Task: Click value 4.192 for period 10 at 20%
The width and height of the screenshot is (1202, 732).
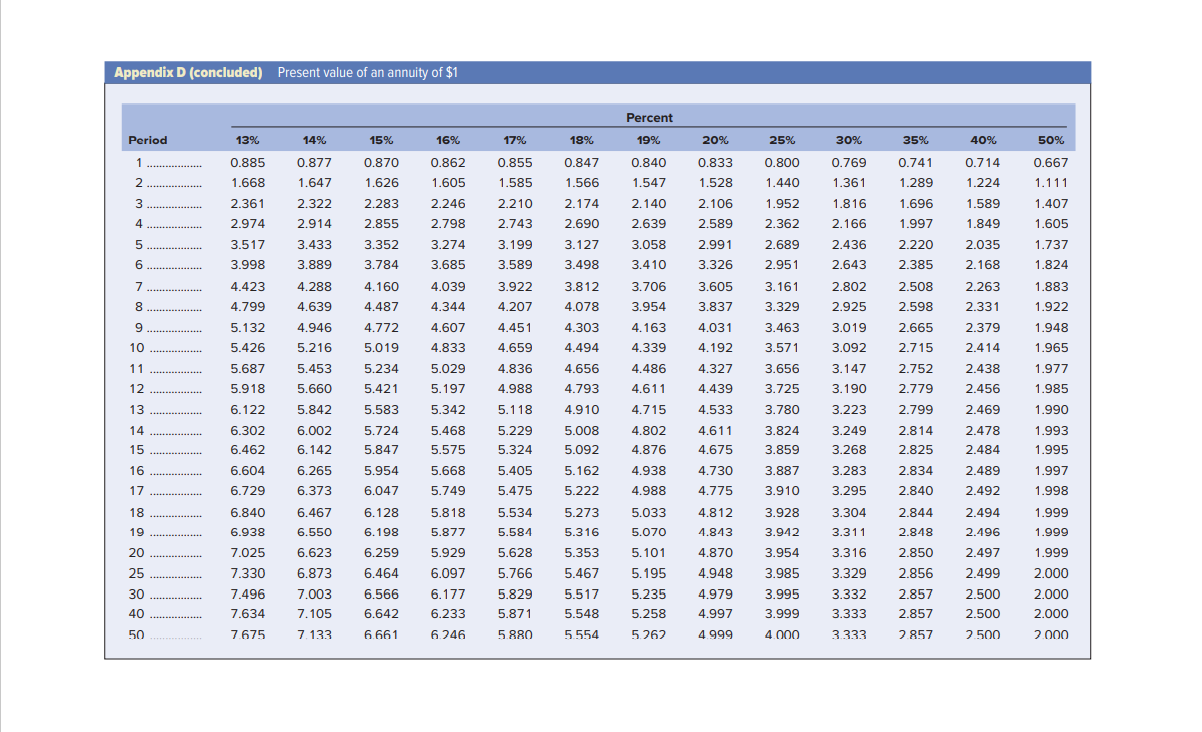Action: coord(715,348)
